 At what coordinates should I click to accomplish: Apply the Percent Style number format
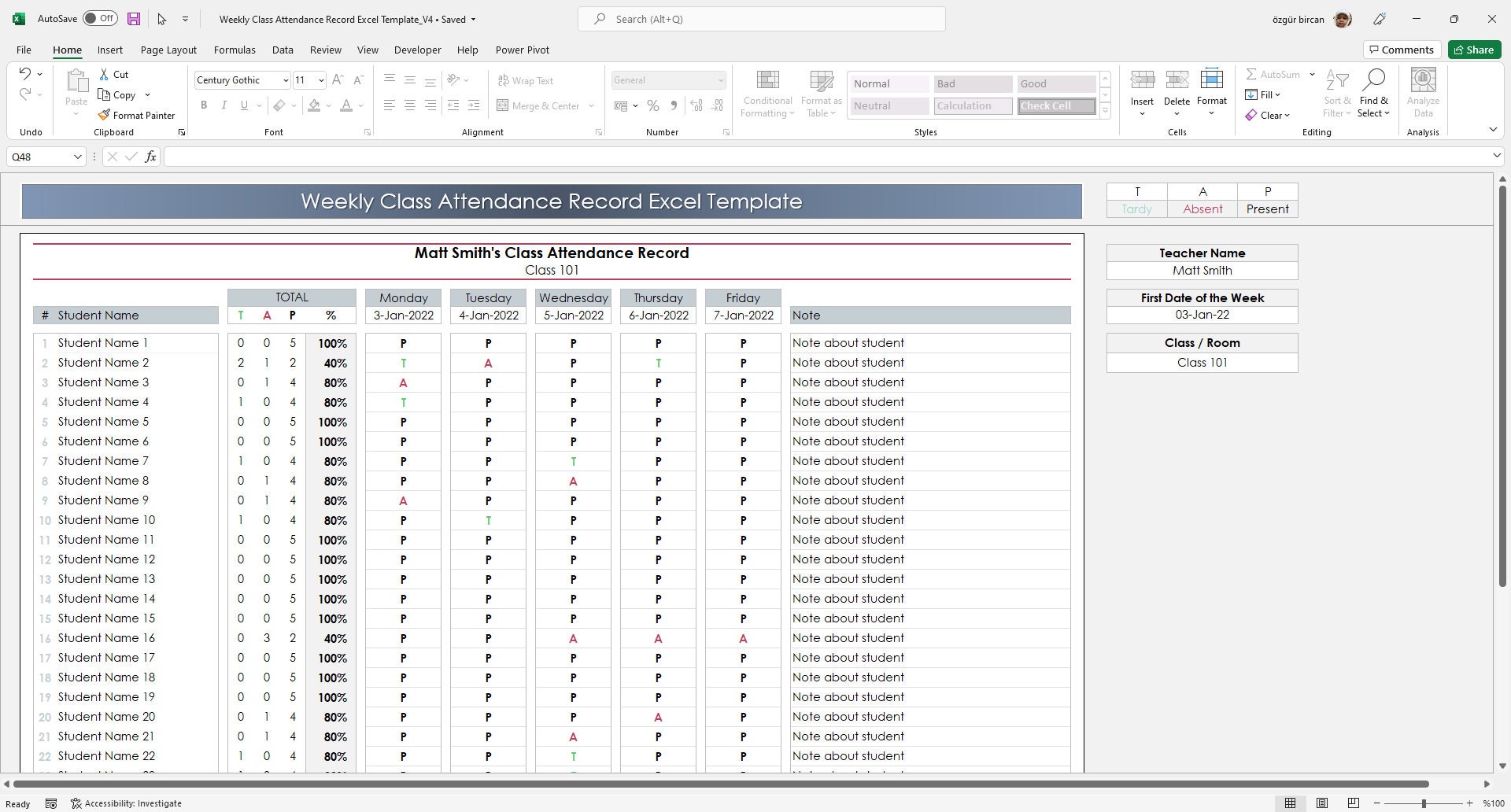[652, 105]
